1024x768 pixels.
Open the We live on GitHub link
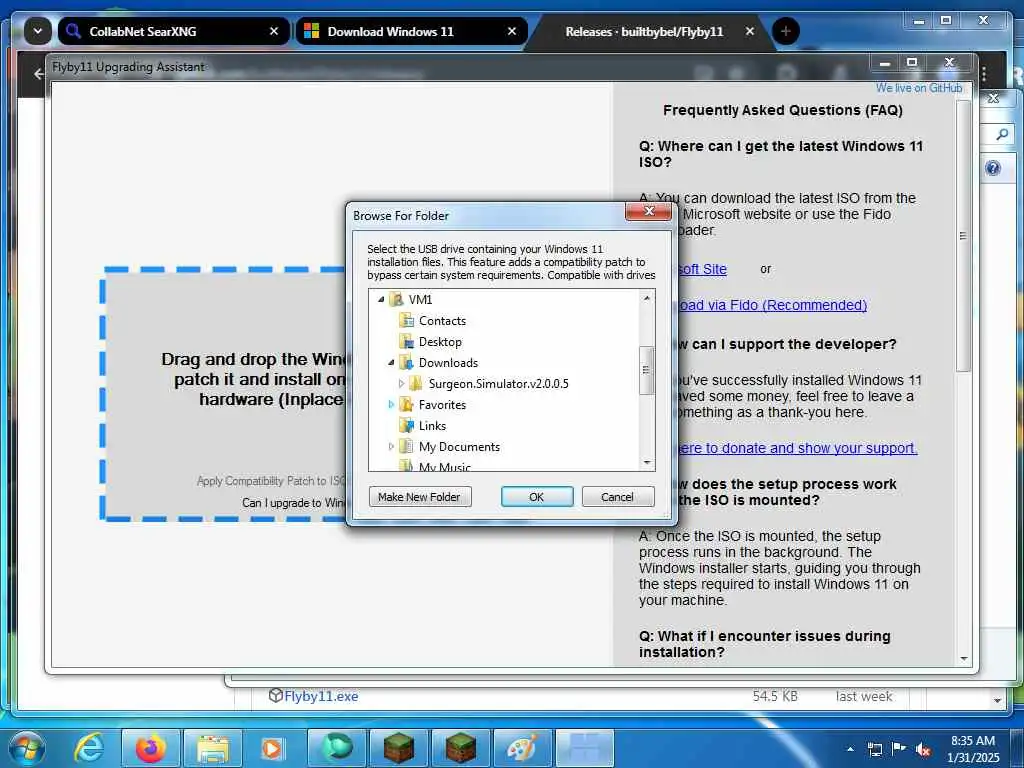point(919,88)
